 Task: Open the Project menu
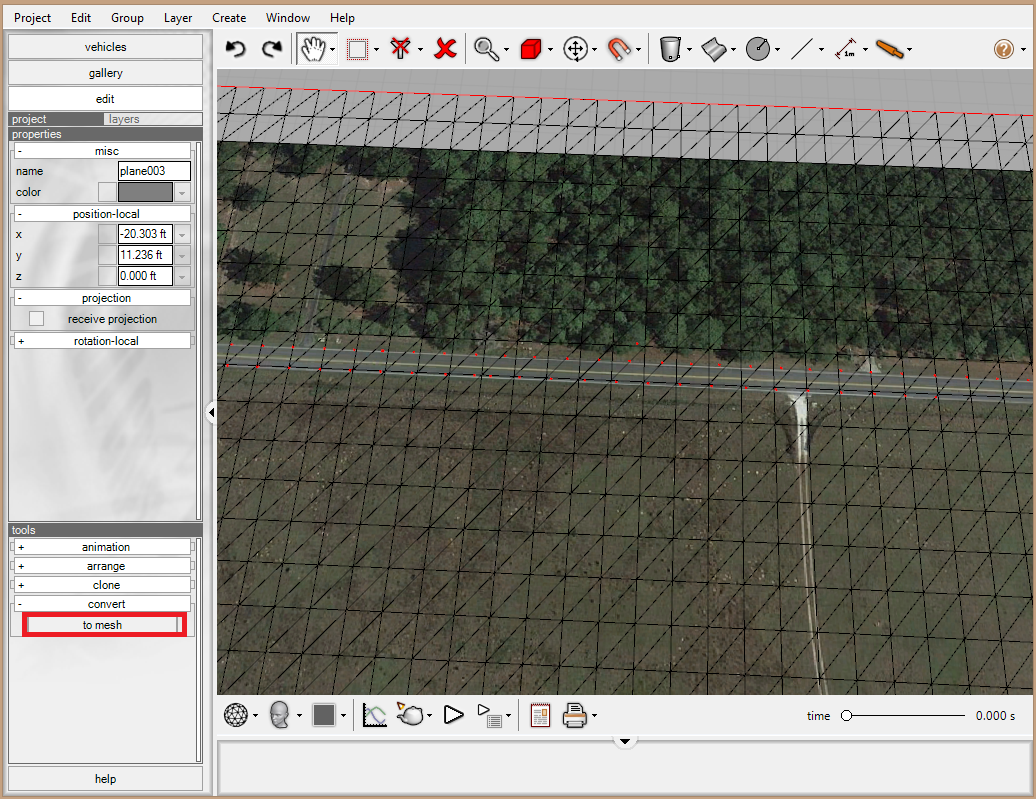(x=32, y=18)
